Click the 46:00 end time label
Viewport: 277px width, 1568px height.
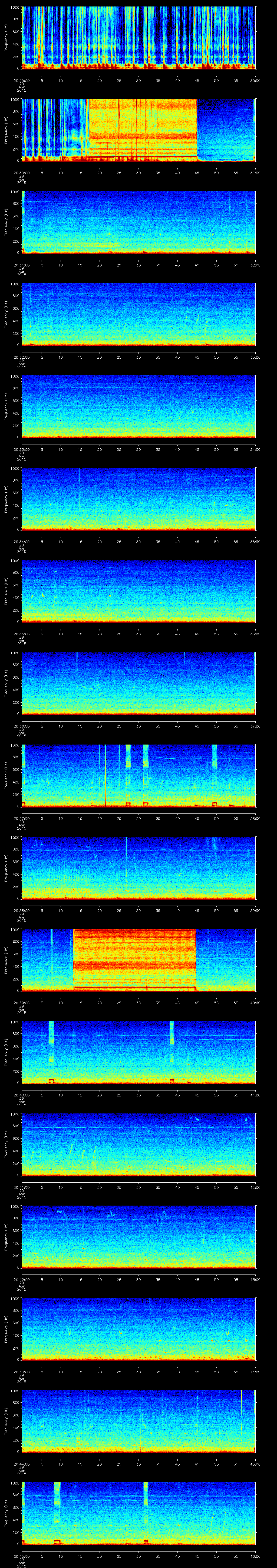point(255,1556)
